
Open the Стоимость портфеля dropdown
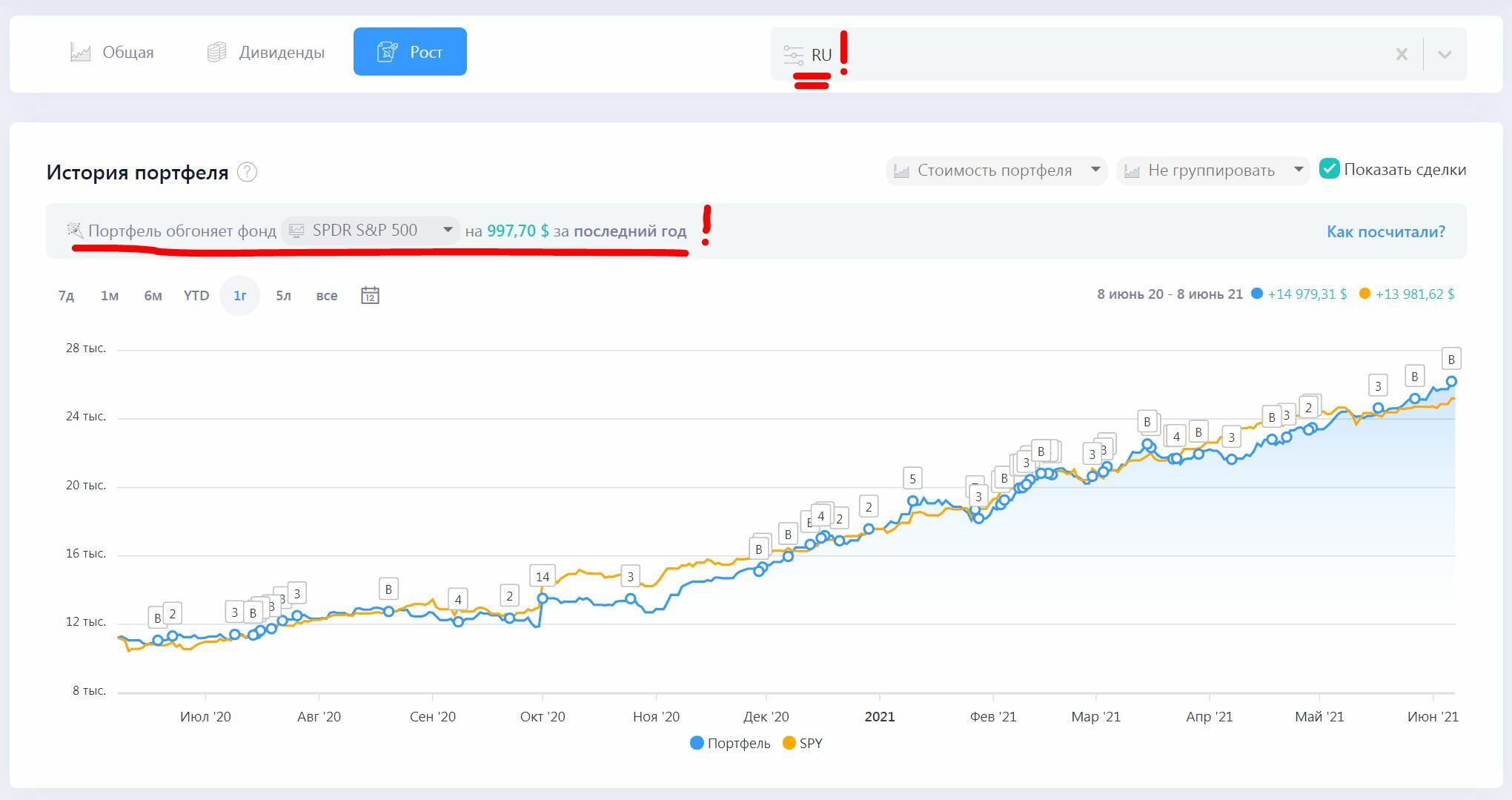pos(996,171)
